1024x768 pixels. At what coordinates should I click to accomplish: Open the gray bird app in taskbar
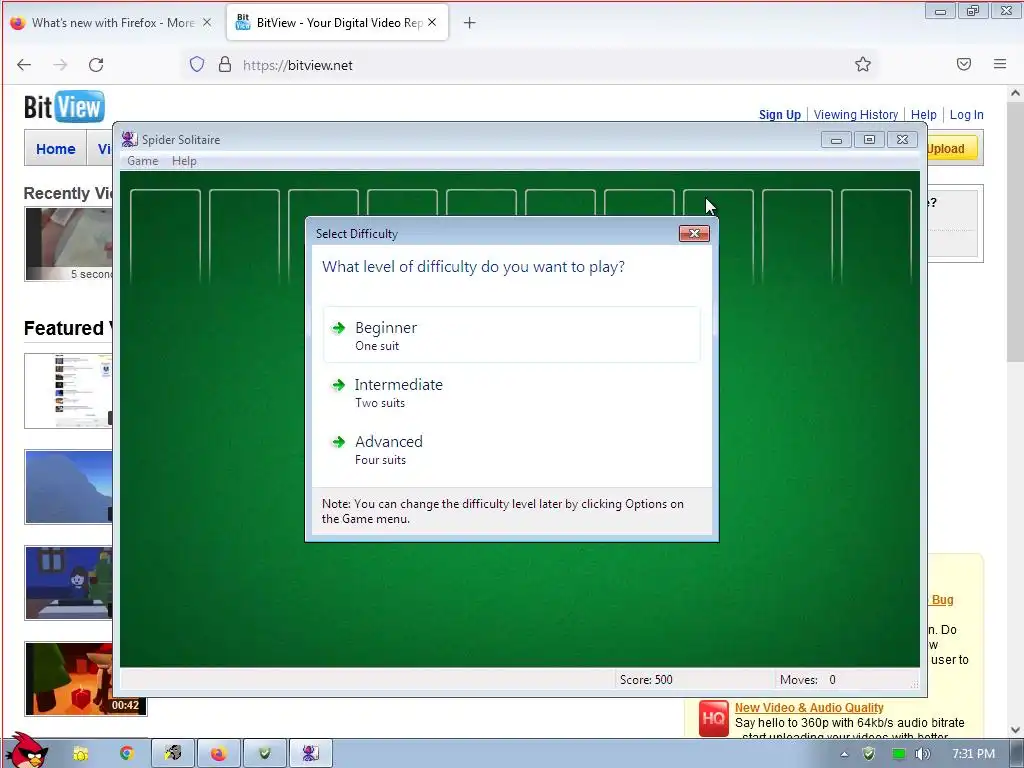173,754
